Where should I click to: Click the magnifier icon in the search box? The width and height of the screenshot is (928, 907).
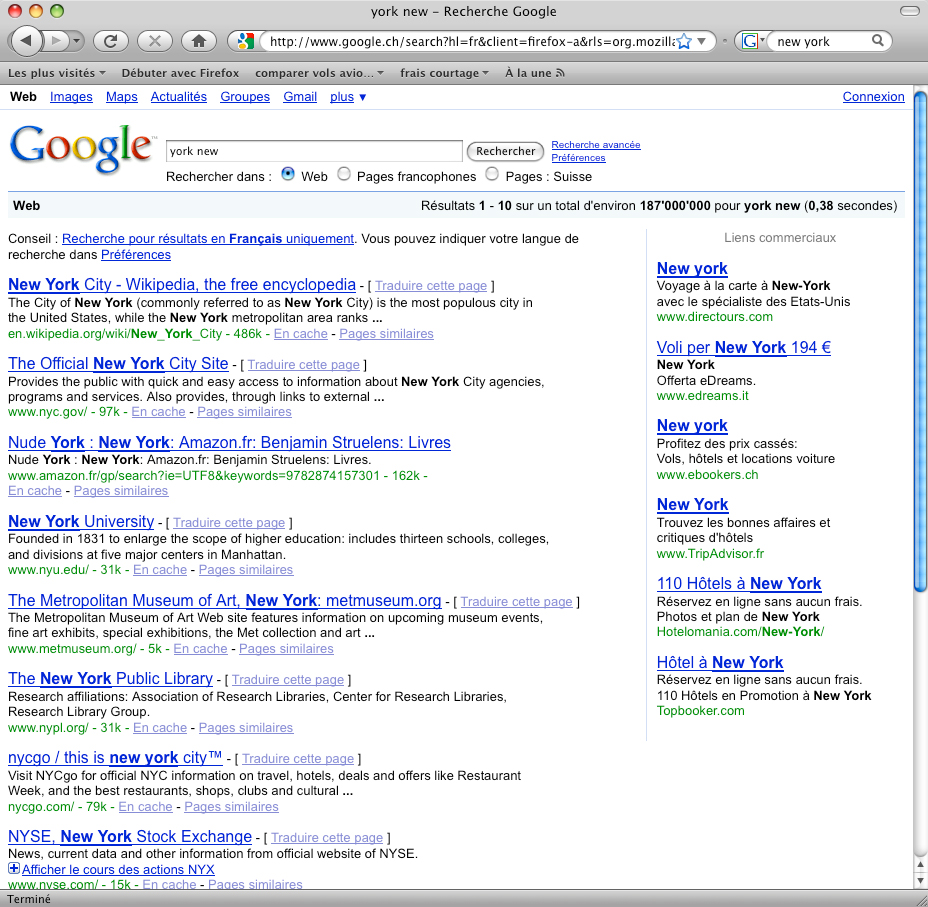(x=878, y=40)
